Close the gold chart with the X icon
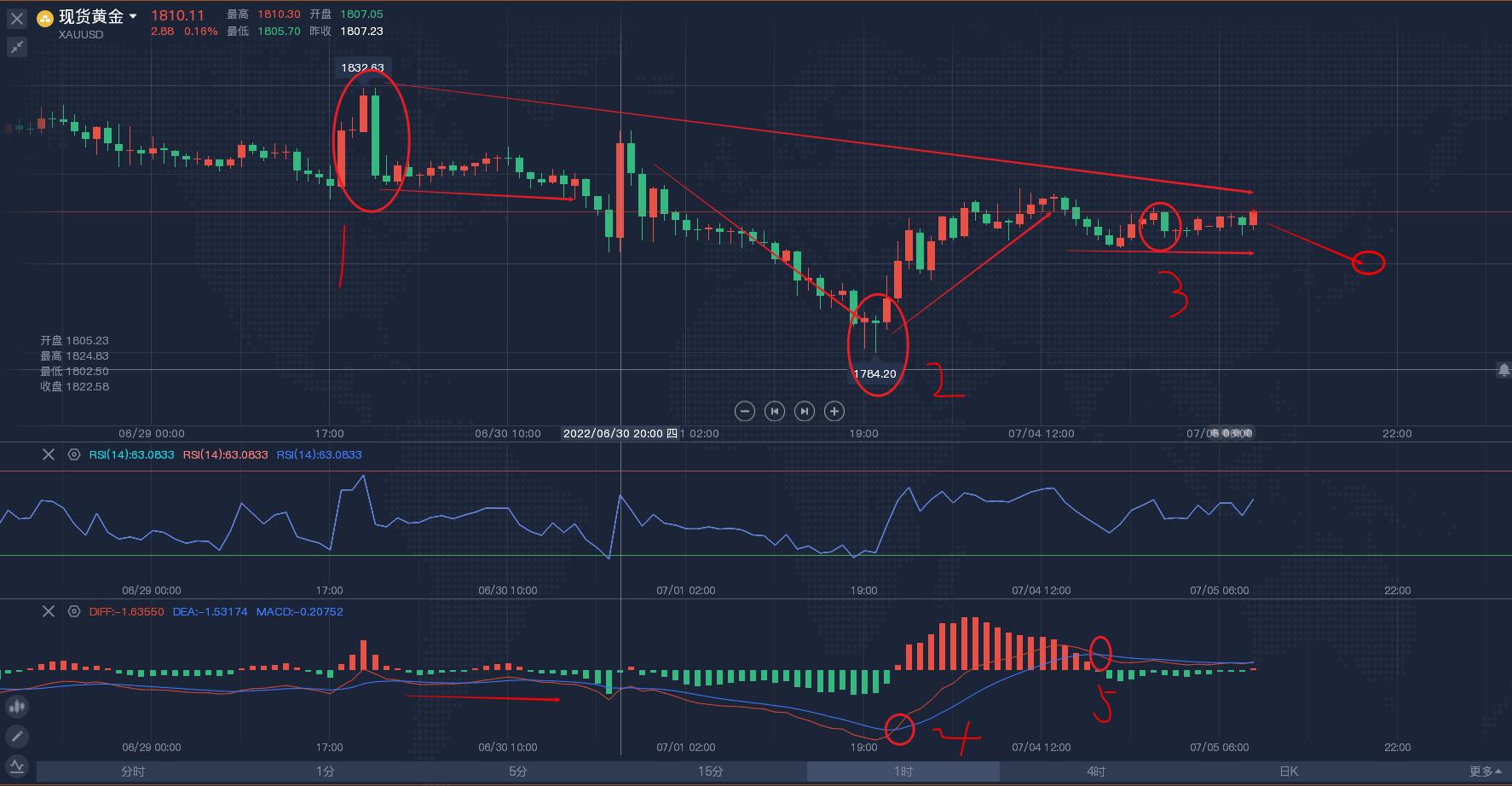 (x=17, y=19)
